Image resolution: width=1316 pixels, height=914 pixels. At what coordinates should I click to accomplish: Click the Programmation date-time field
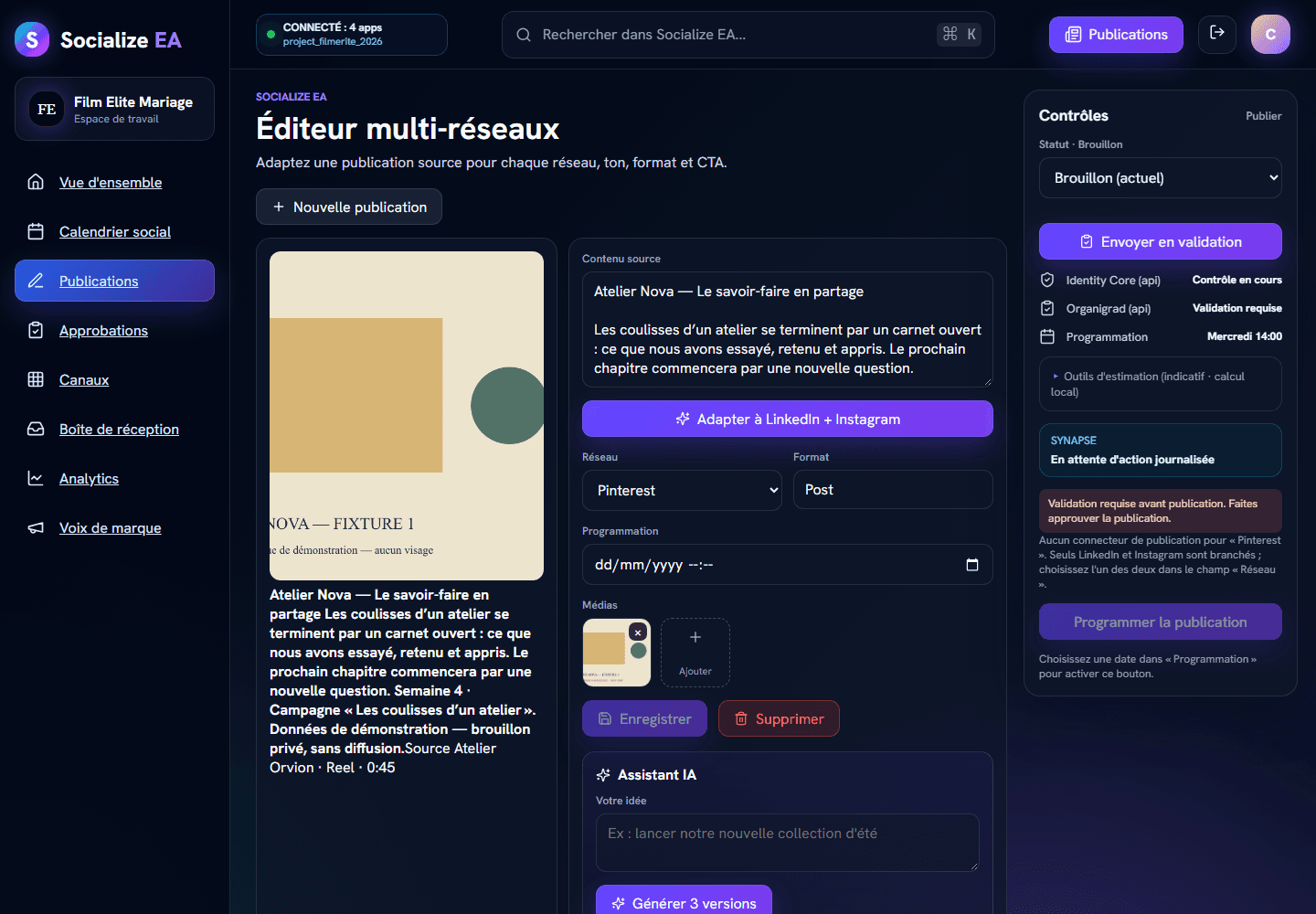788,565
